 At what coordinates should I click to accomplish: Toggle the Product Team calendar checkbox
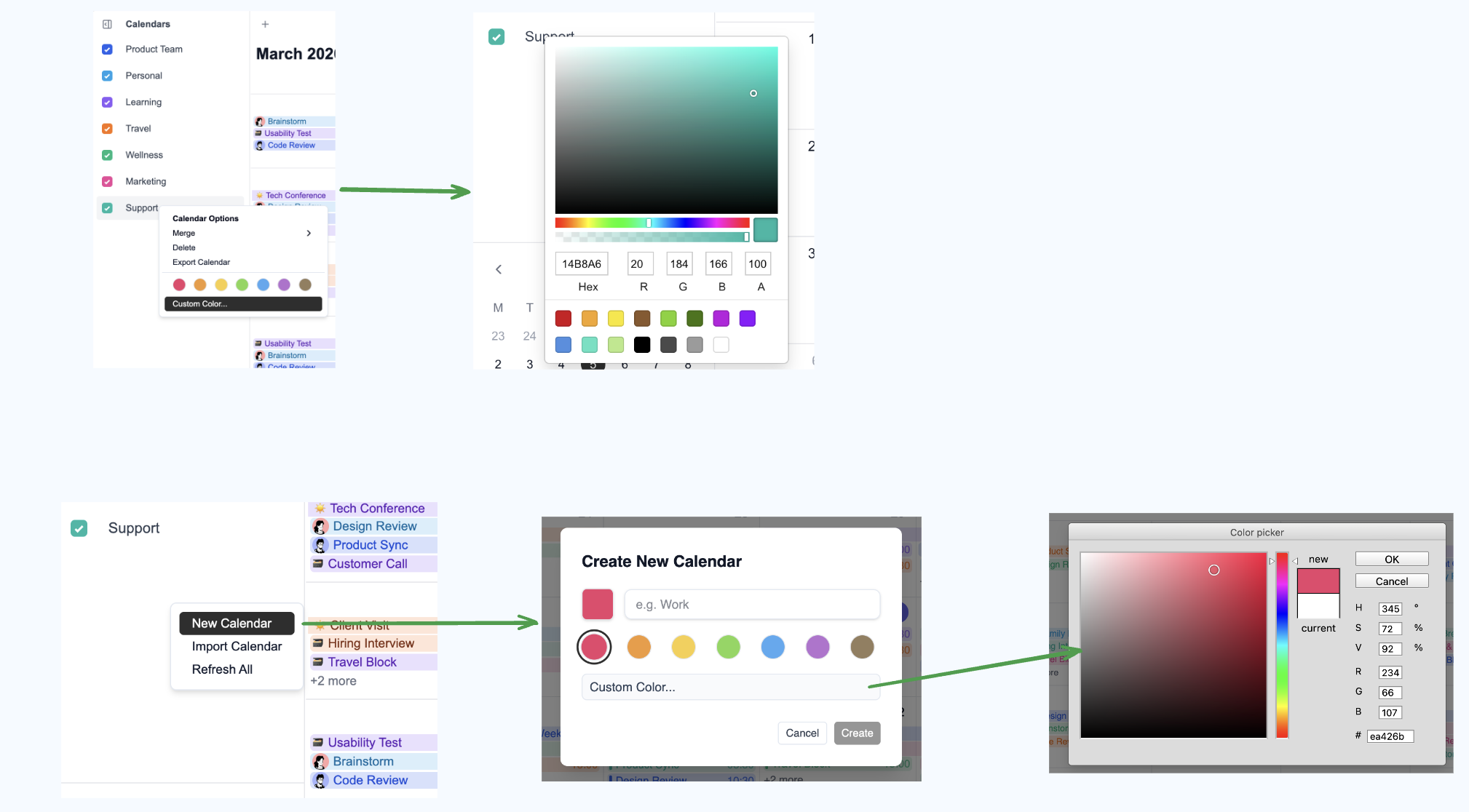point(107,49)
